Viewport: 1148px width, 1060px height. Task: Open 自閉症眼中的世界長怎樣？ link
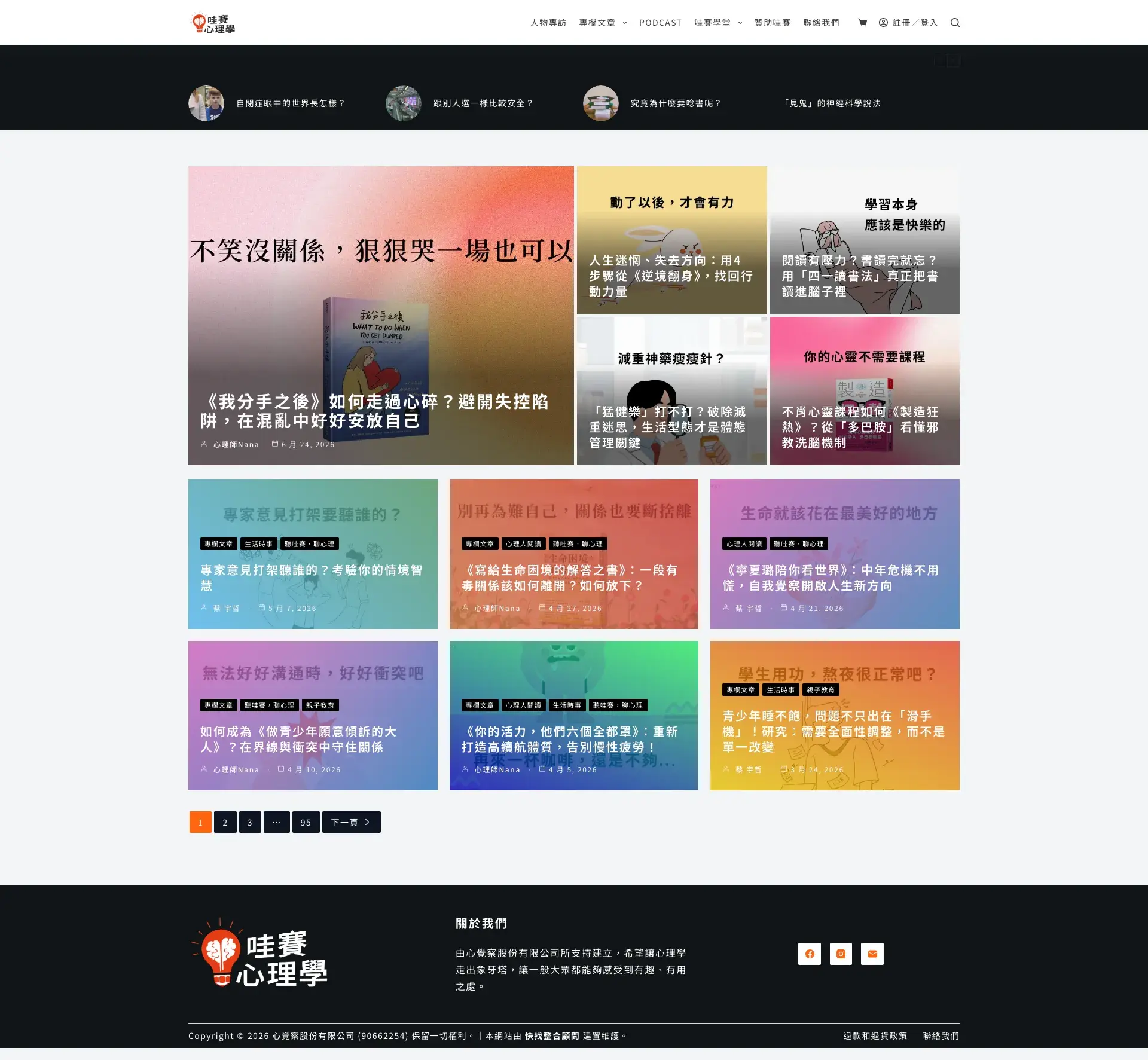pyautogui.click(x=291, y=103)
